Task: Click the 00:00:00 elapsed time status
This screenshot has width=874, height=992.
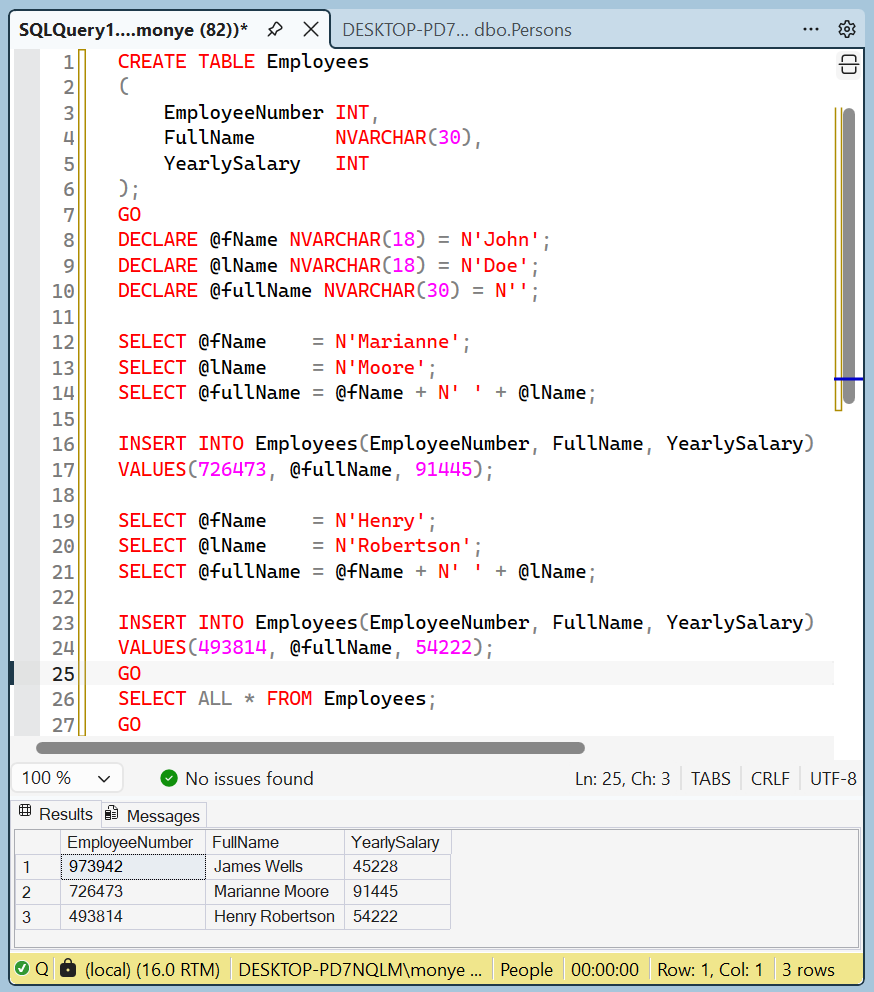Action: click(x=604, y=969)
